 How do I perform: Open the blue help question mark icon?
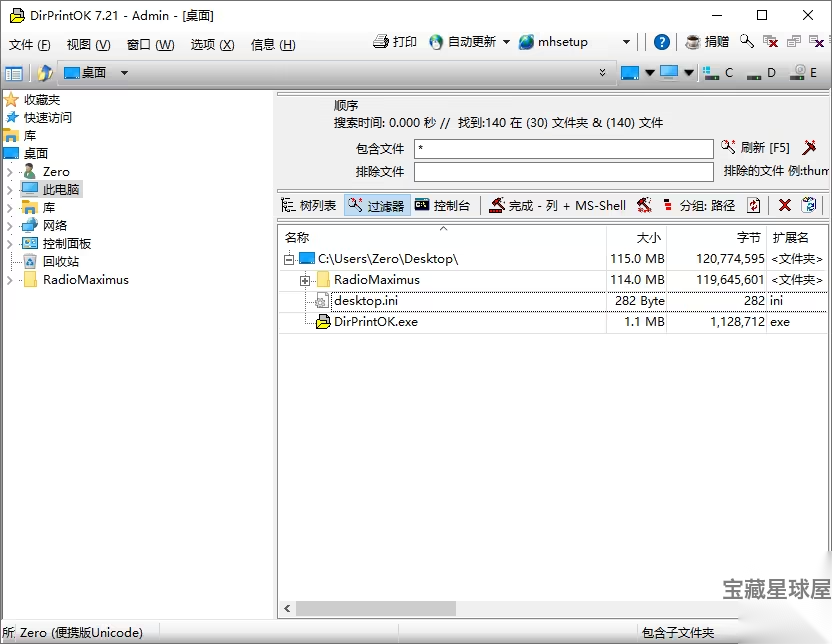click(661, 41)
